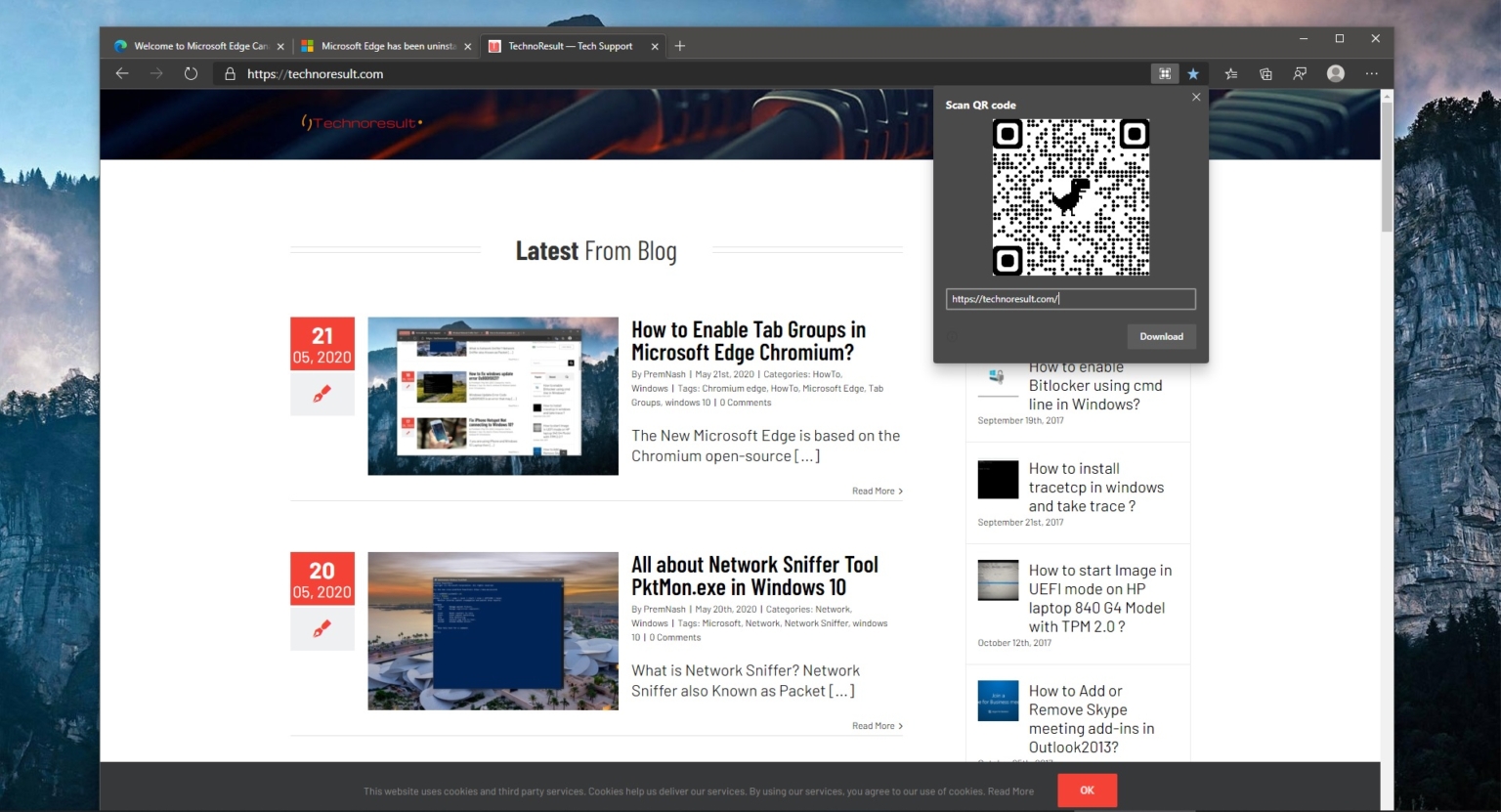View site information via padlock icon
Viewport: 1501px width, 812px height.
(231, 73)
